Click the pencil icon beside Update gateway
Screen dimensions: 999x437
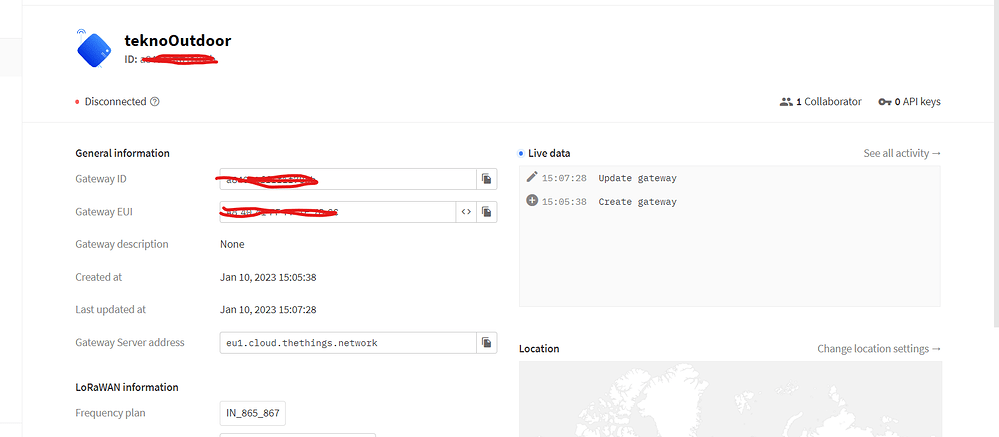point(532,177)
